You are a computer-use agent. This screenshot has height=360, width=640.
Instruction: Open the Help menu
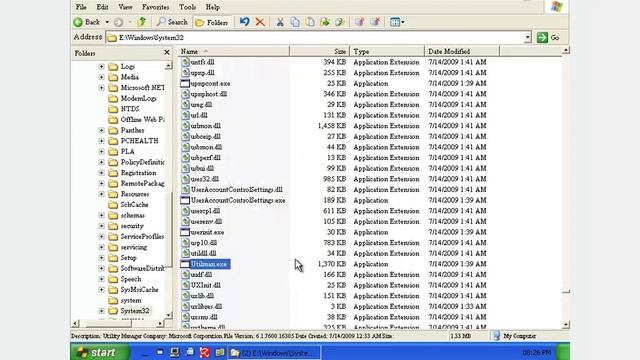click(213, 7)
